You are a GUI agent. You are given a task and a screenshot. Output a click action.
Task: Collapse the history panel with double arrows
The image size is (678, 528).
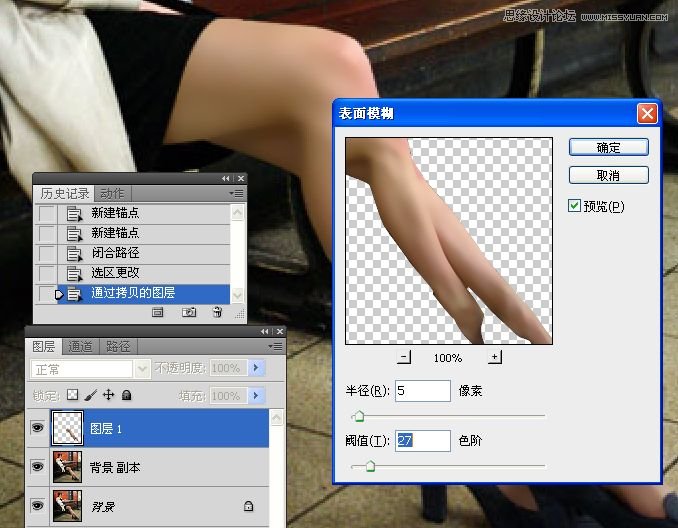pos(226,178)
